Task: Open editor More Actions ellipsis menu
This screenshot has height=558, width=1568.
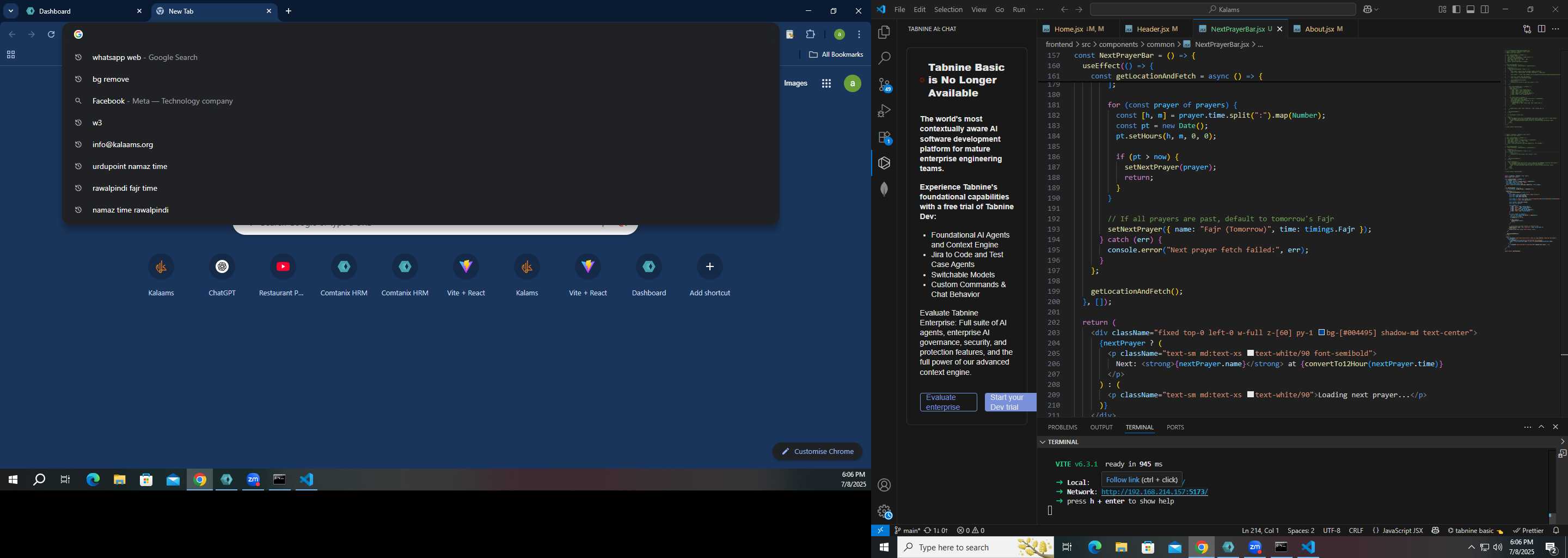Action: pos(1556,29)
